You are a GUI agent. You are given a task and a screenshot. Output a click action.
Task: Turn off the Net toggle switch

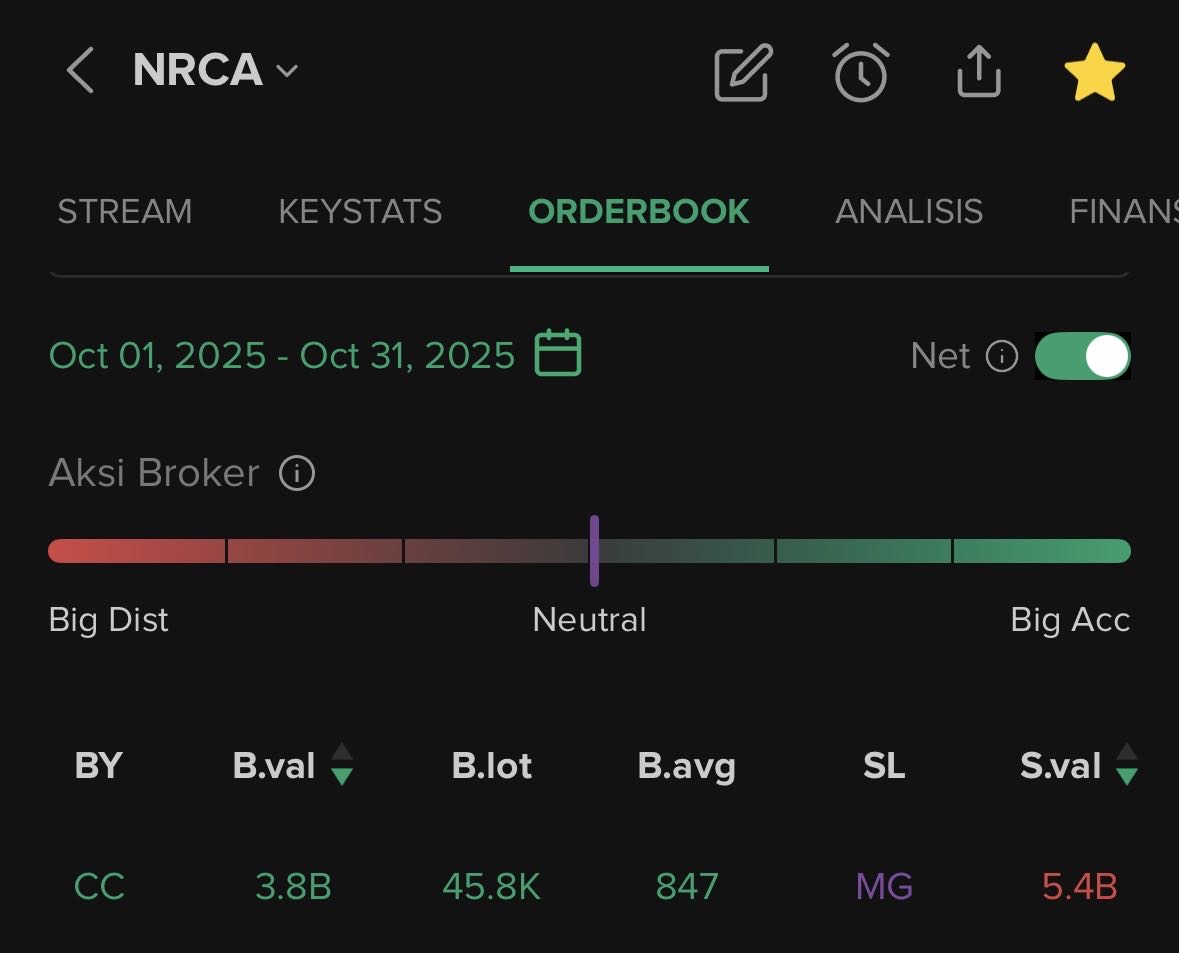click(x=1082, y=356)
